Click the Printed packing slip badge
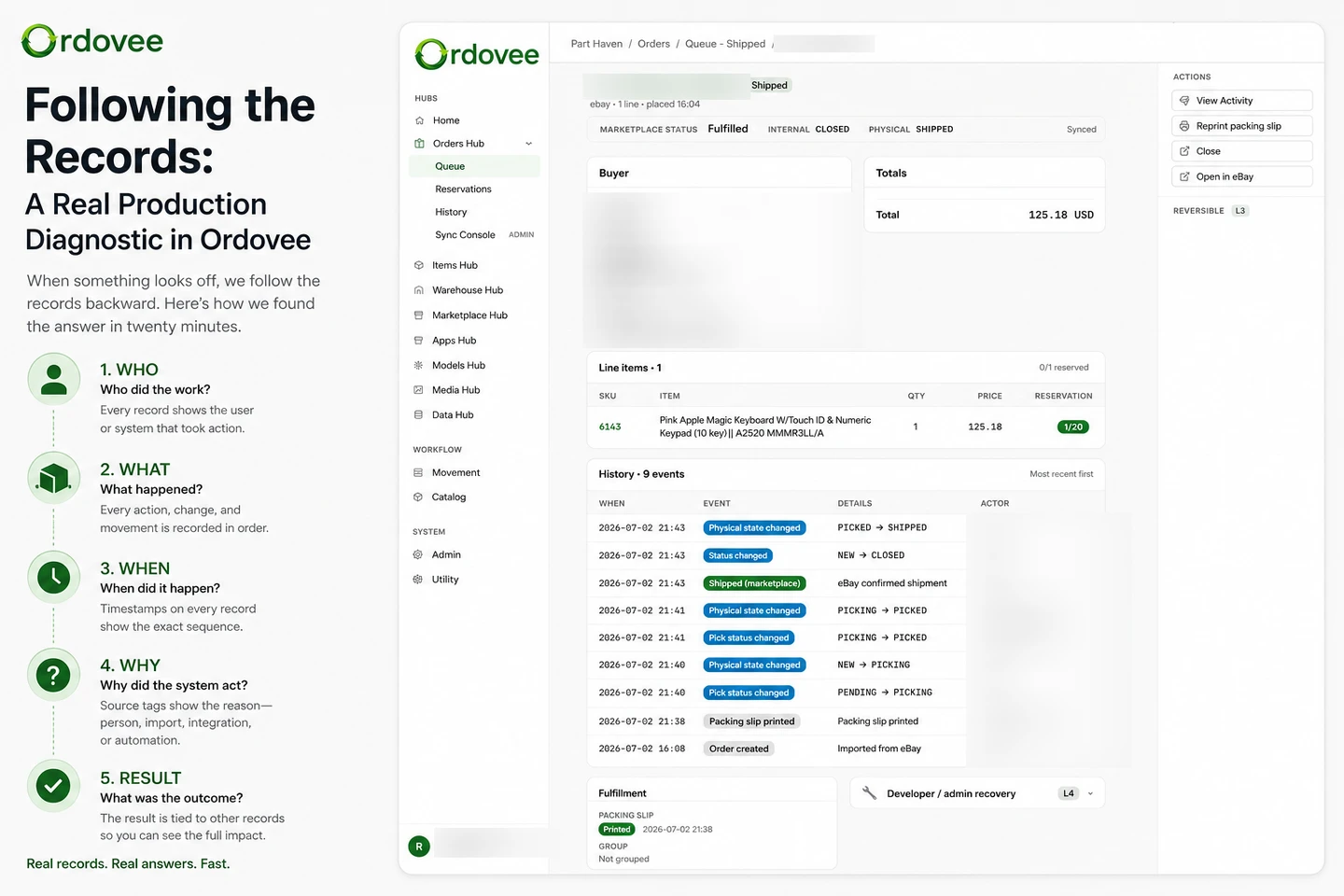This screenshot has width=1344, height=896. (616, 829)
